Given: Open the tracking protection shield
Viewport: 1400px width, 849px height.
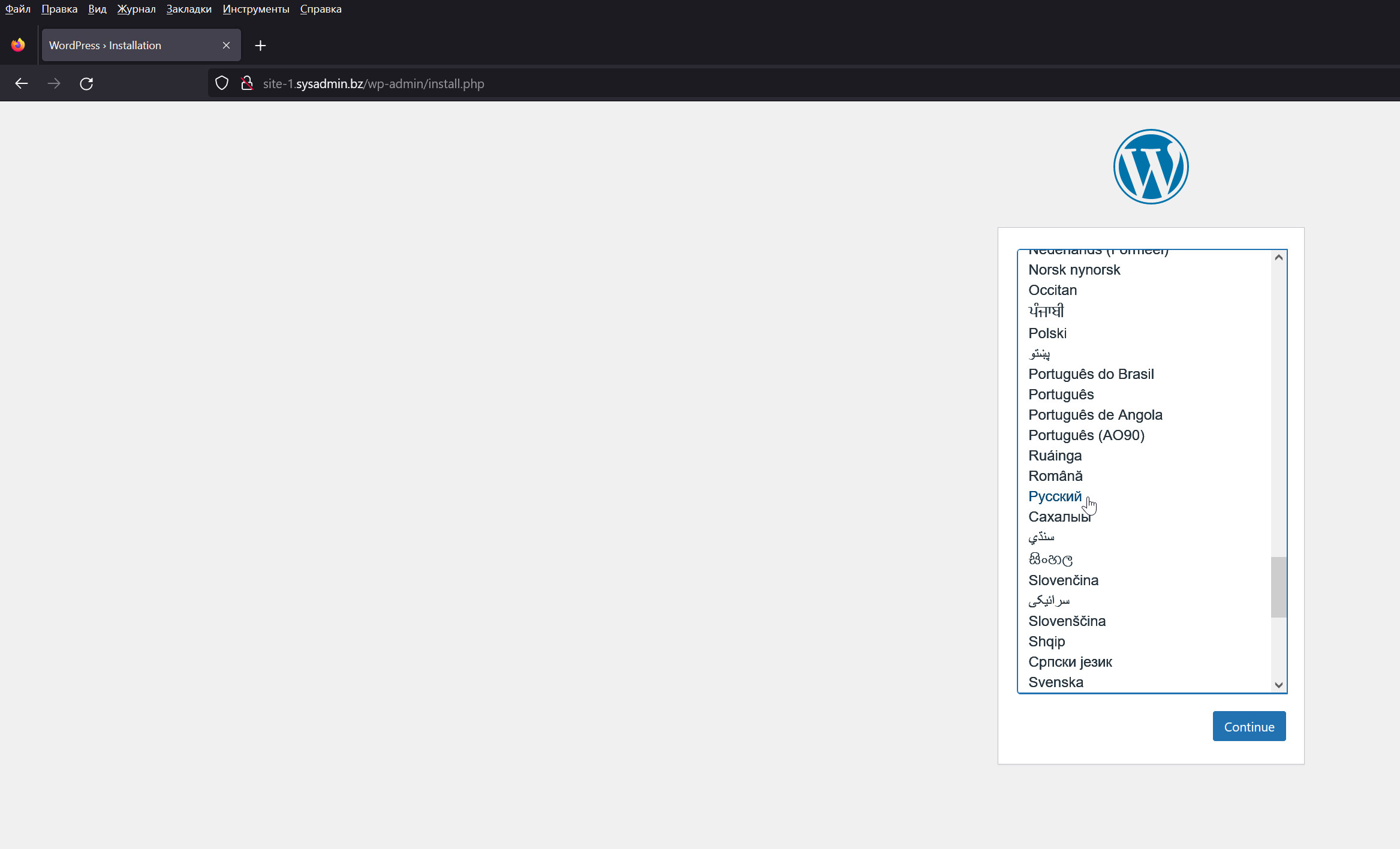Looking at the screenshot, I should click(x=222, y=83).
